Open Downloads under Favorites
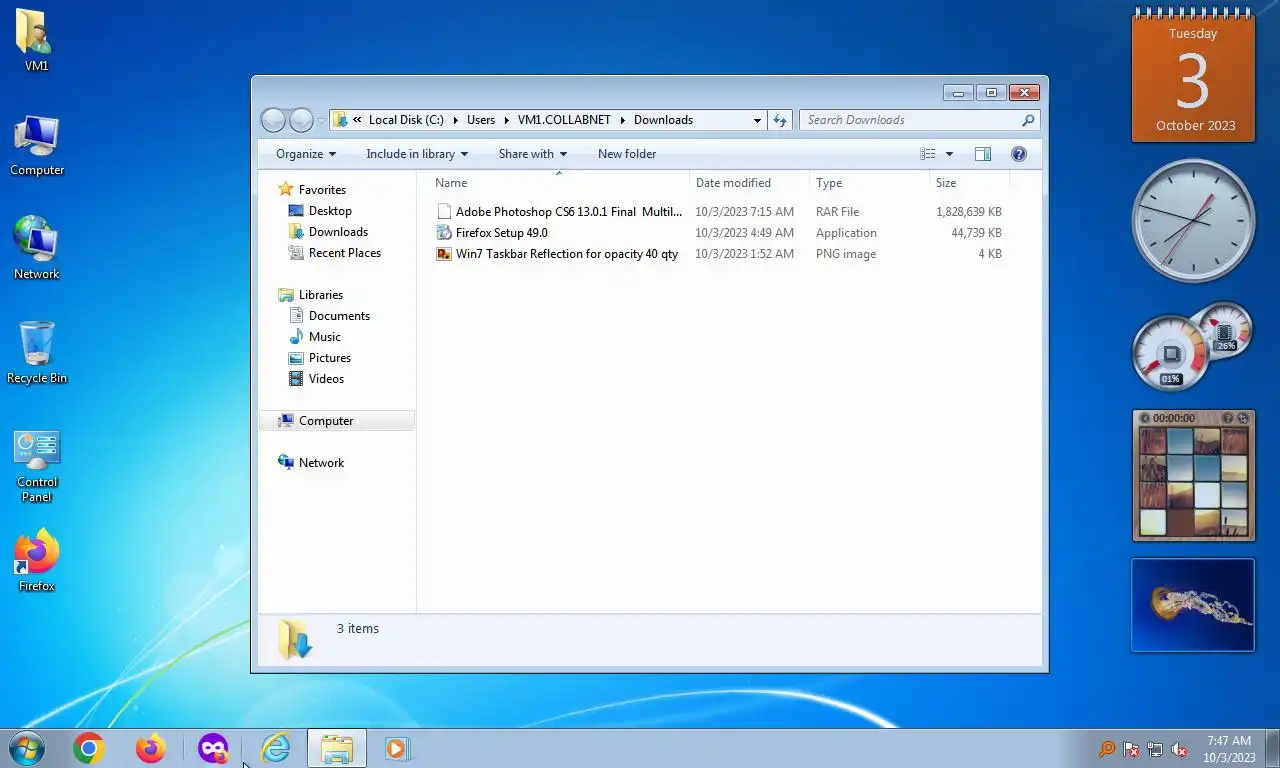 coord(338,232)
